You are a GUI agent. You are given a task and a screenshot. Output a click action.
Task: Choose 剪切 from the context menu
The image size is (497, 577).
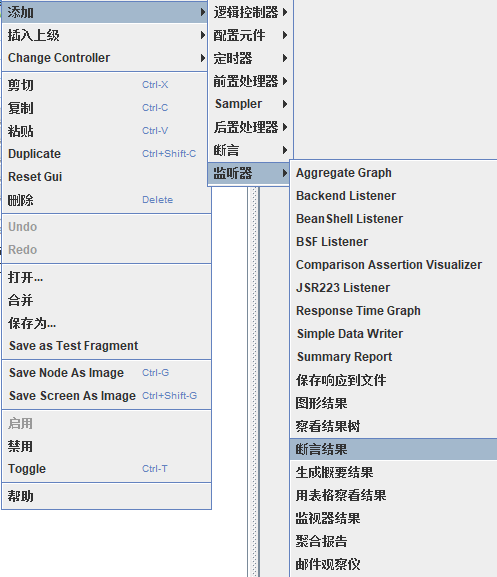click(x=106, y=85)
